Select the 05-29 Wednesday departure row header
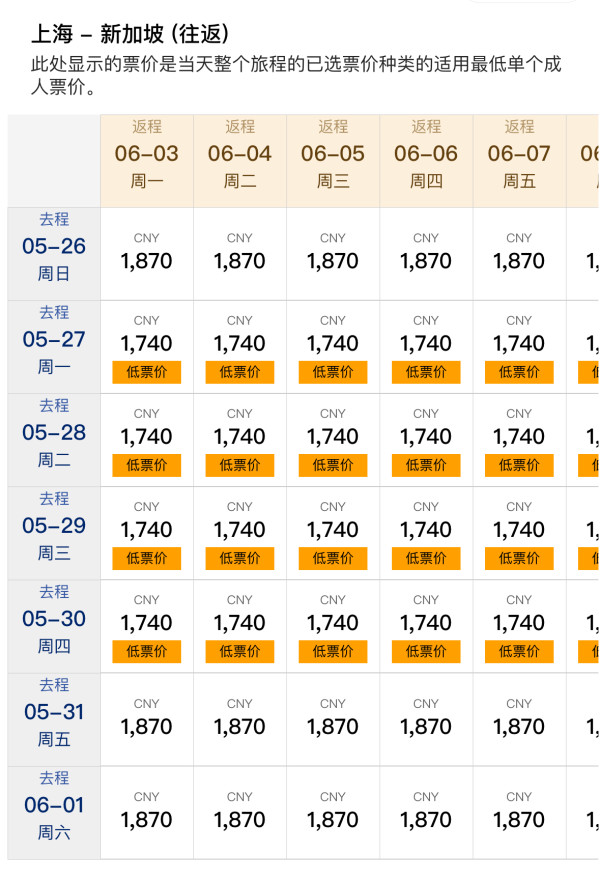This screenshot has height=880, width=600. coord(54,533)
